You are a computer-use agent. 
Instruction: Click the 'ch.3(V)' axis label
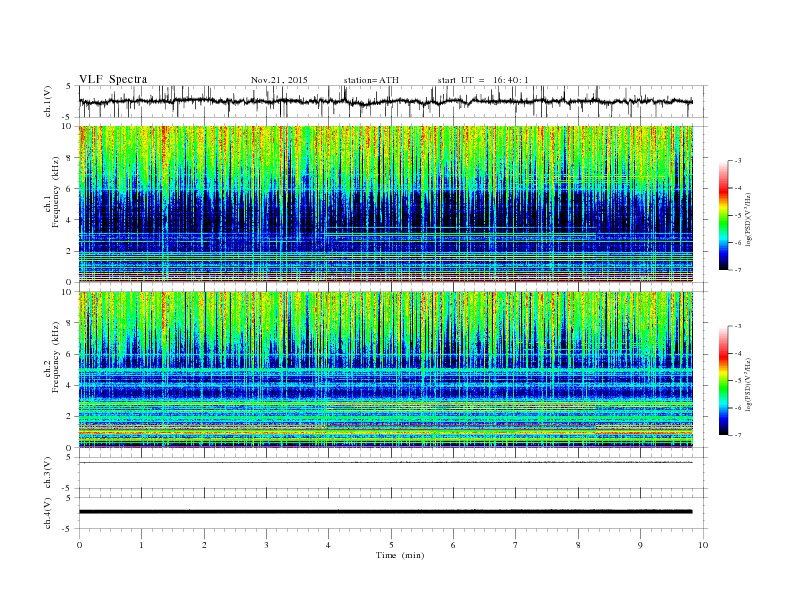point(48,473)
